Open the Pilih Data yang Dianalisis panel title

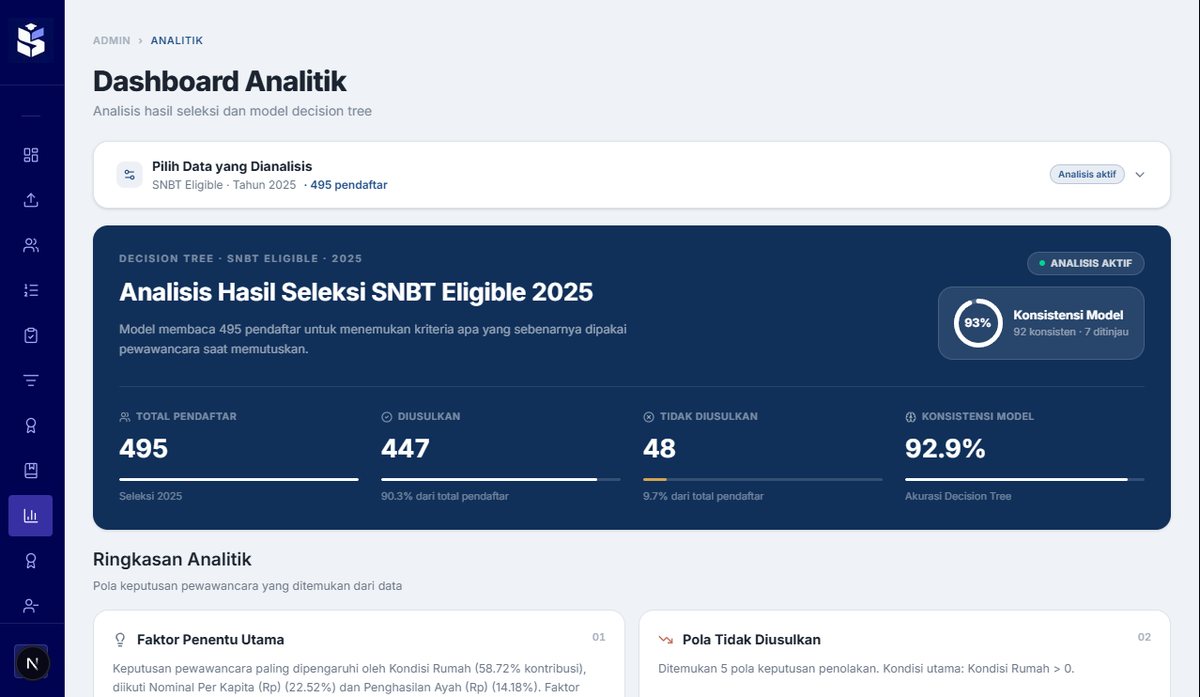click(x=232, y=166)
